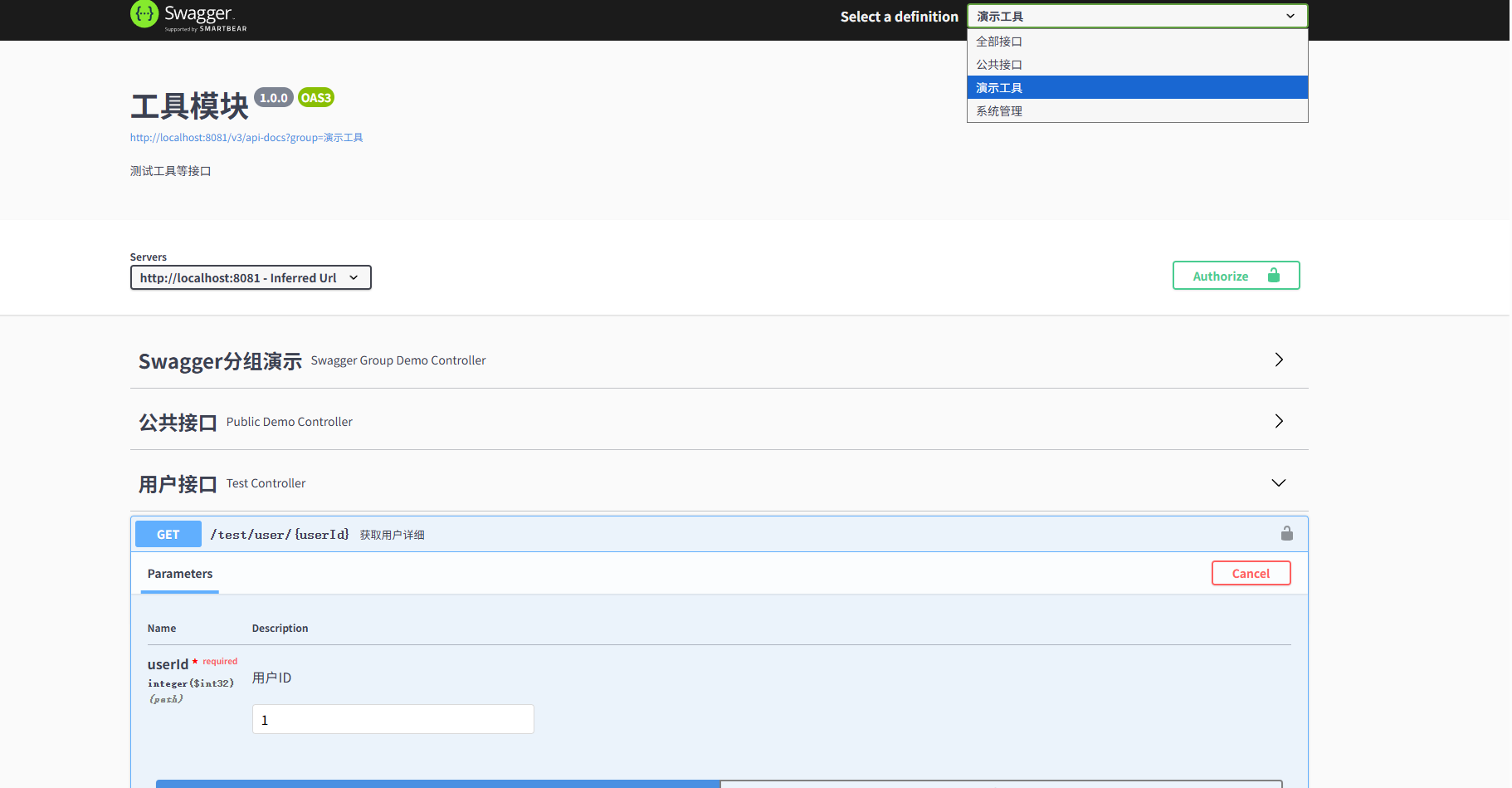Click the Swagger分组演示 section title
Image resolution: width=1512 pixels, height=788 pixels.
[x=220, y=361]
